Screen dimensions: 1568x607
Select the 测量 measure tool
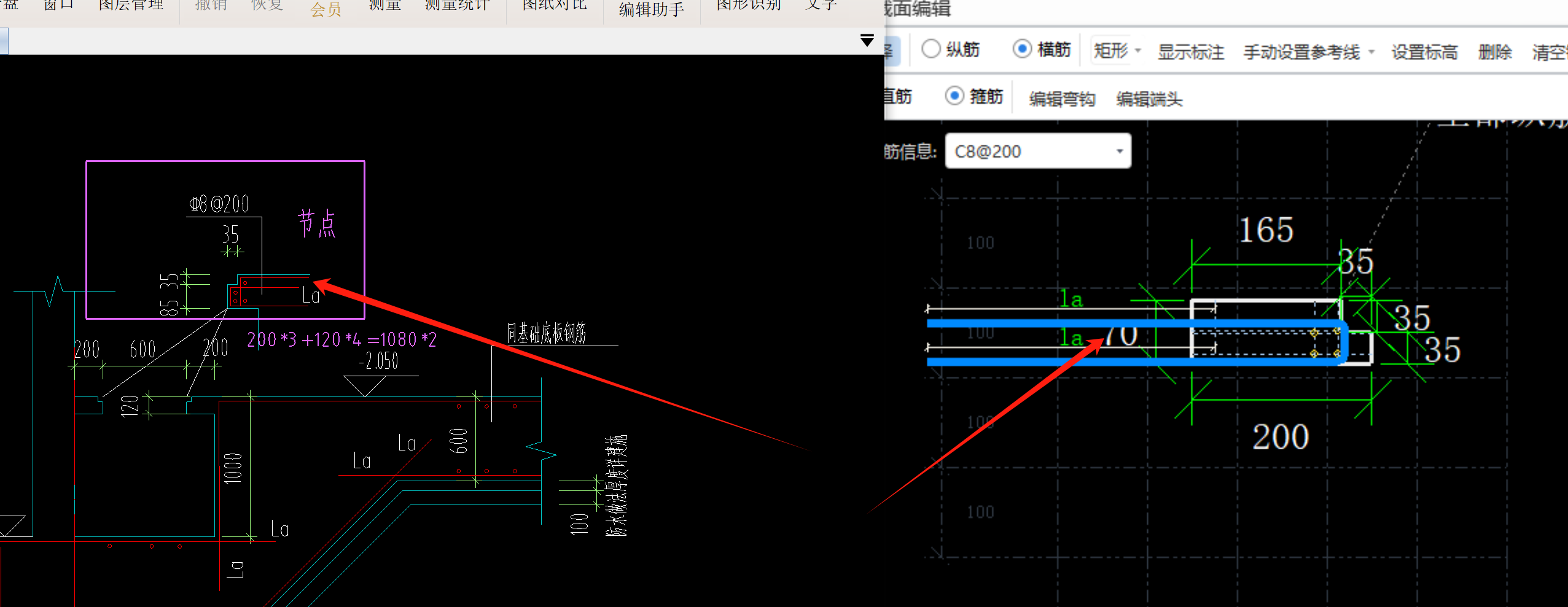(384, 5)
